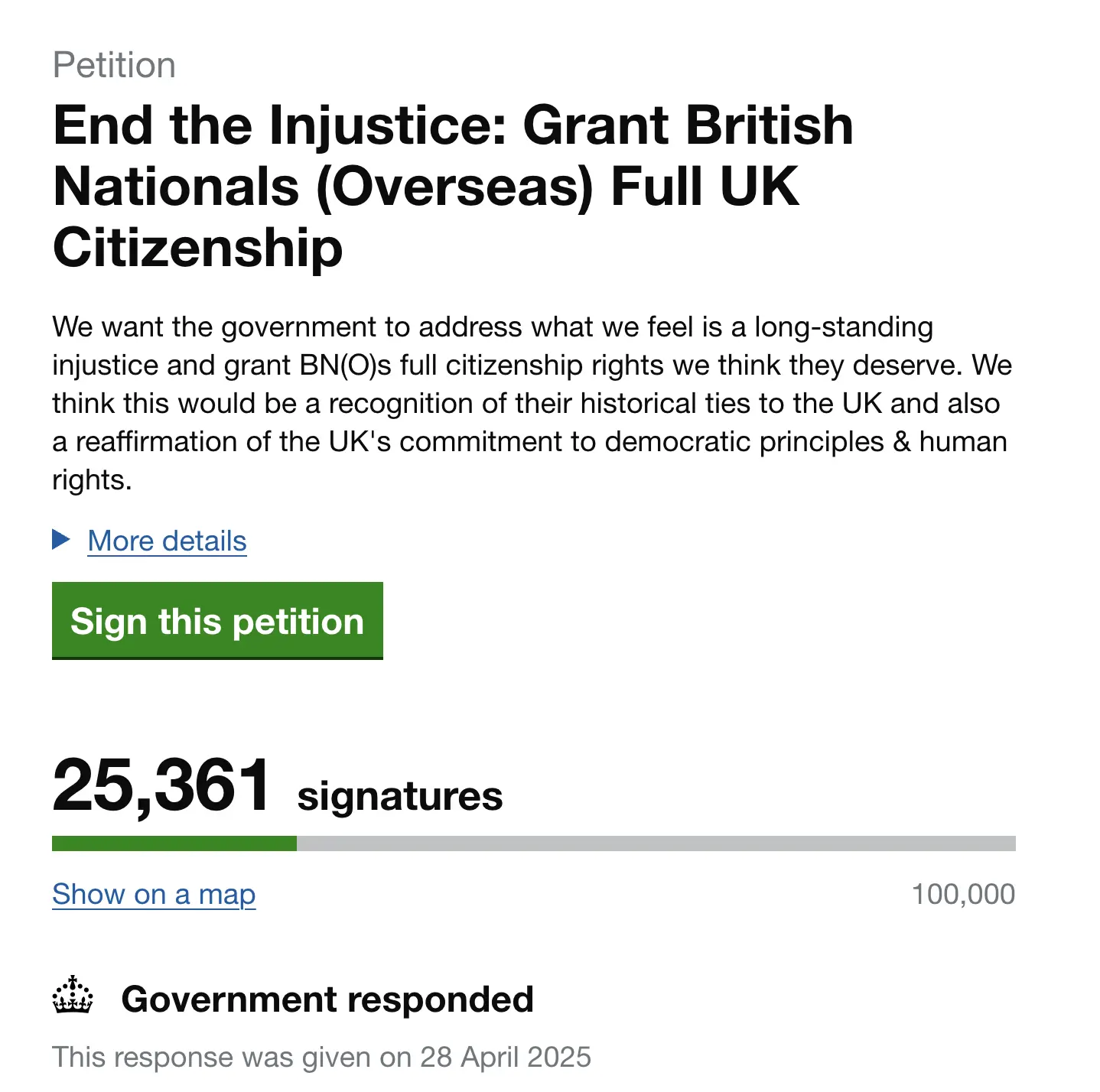Open the Show on a map link
The image size is (1100, 1092).
click(x=154, y=894)
